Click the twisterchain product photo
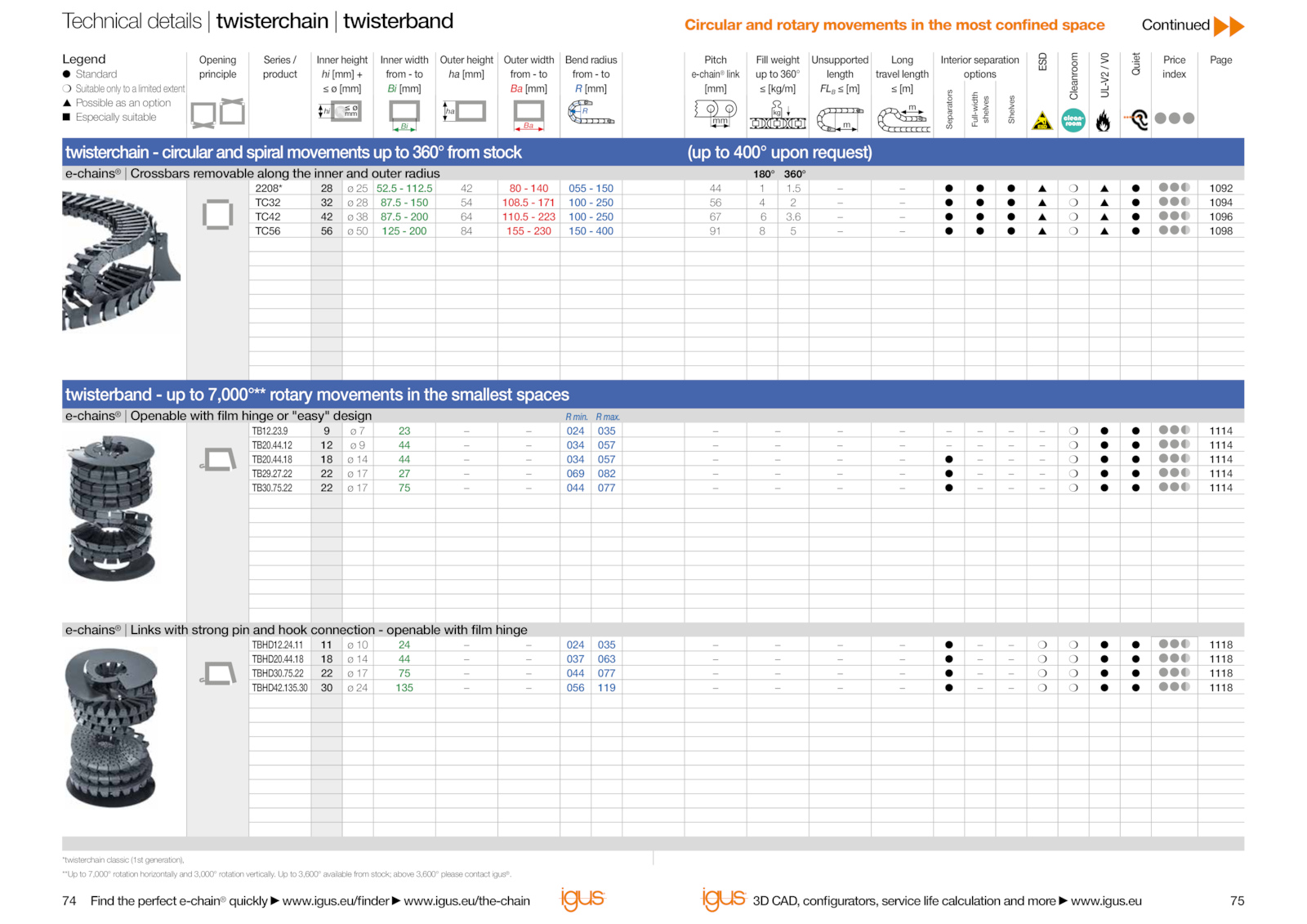1307x924 pixels. pyautogui.click(x=121, y=261)
